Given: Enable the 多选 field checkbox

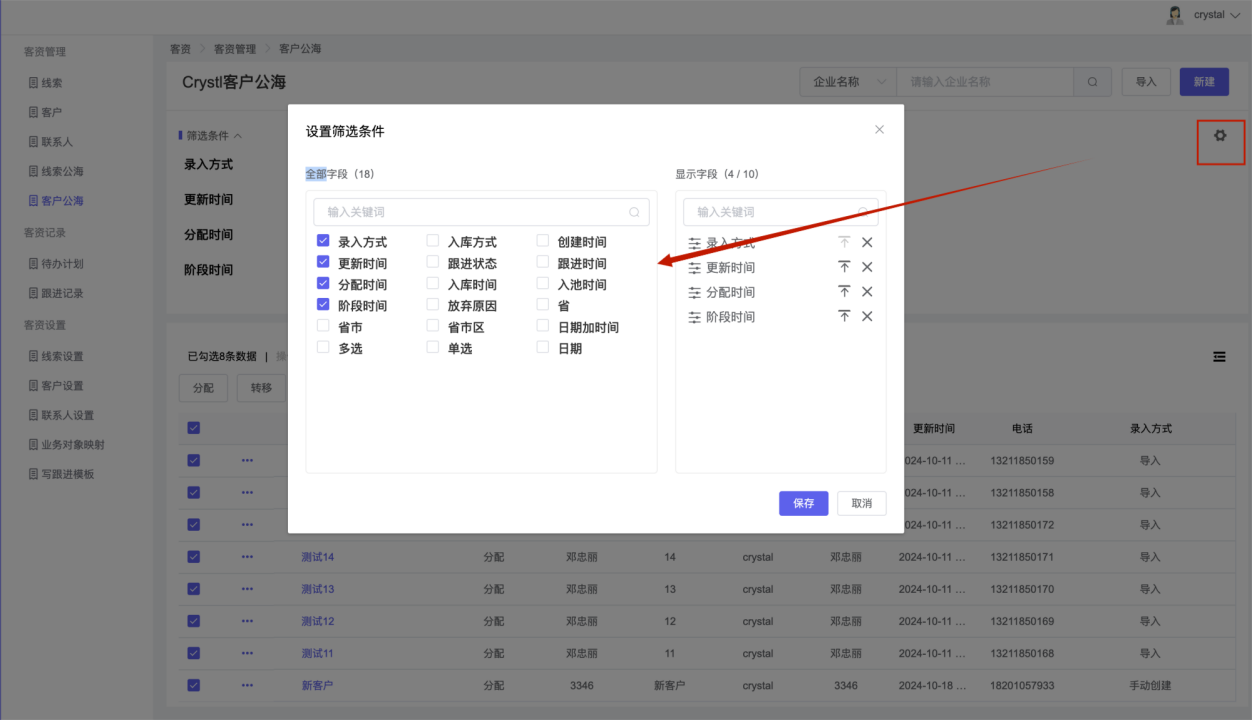Looking at the screenshot, I should [x=323, y=347].
